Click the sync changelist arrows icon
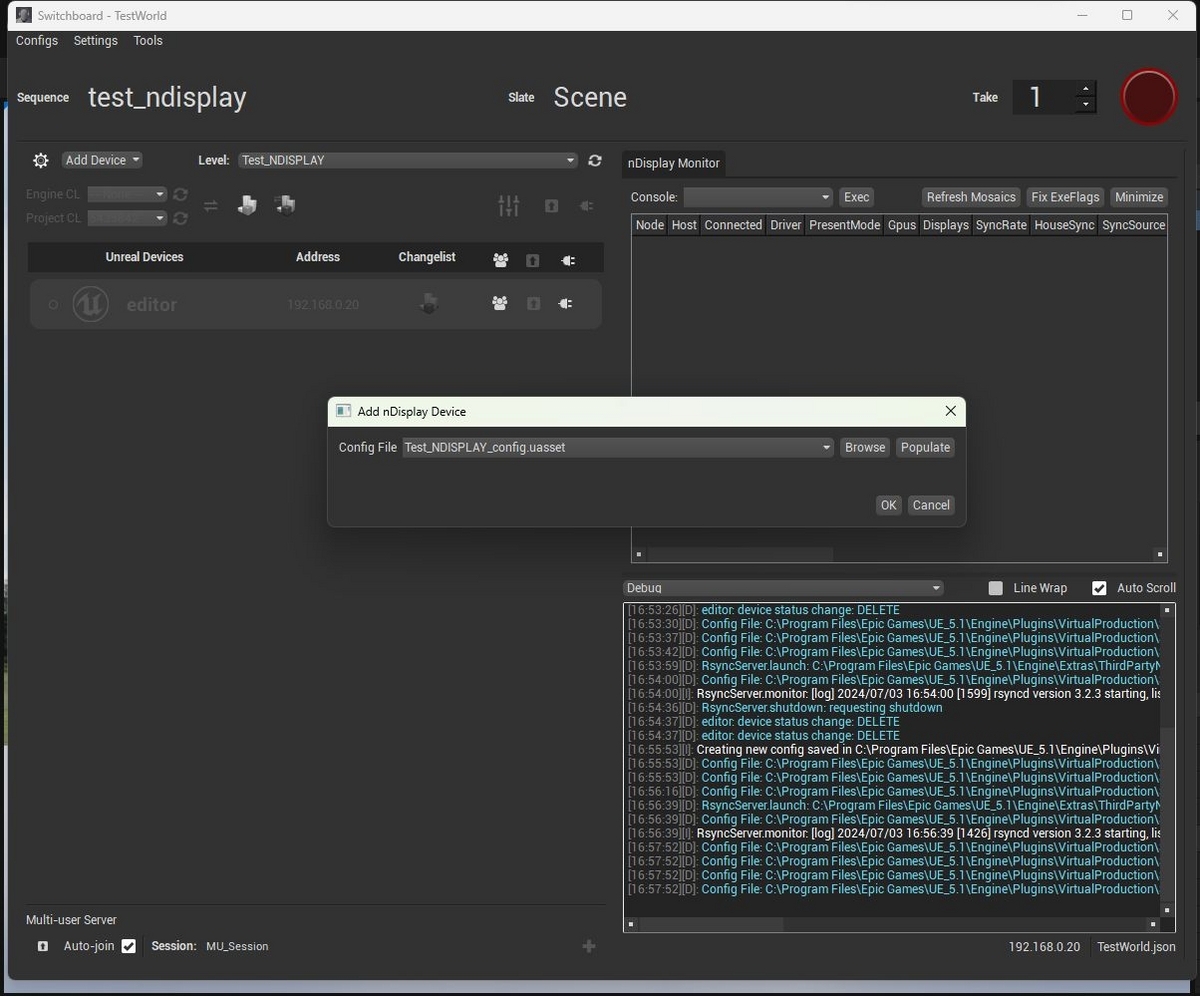 point(210,206)
